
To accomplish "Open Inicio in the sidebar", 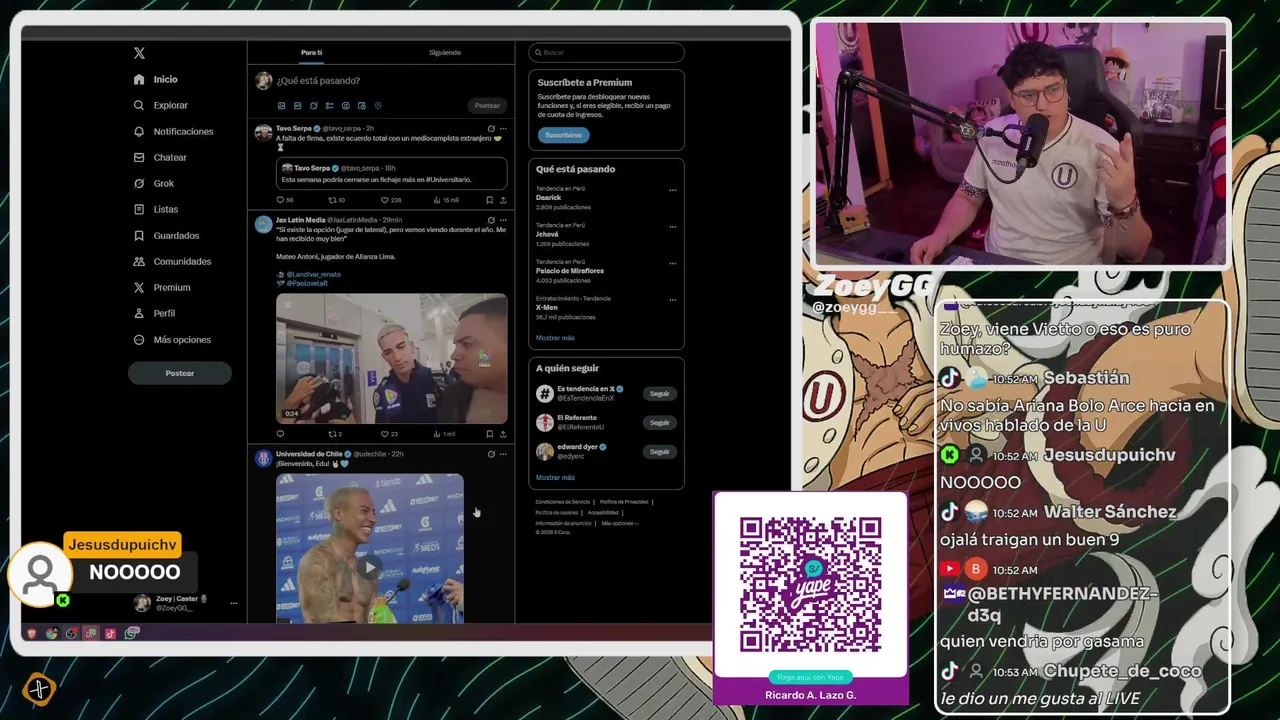I will point(156,79).
